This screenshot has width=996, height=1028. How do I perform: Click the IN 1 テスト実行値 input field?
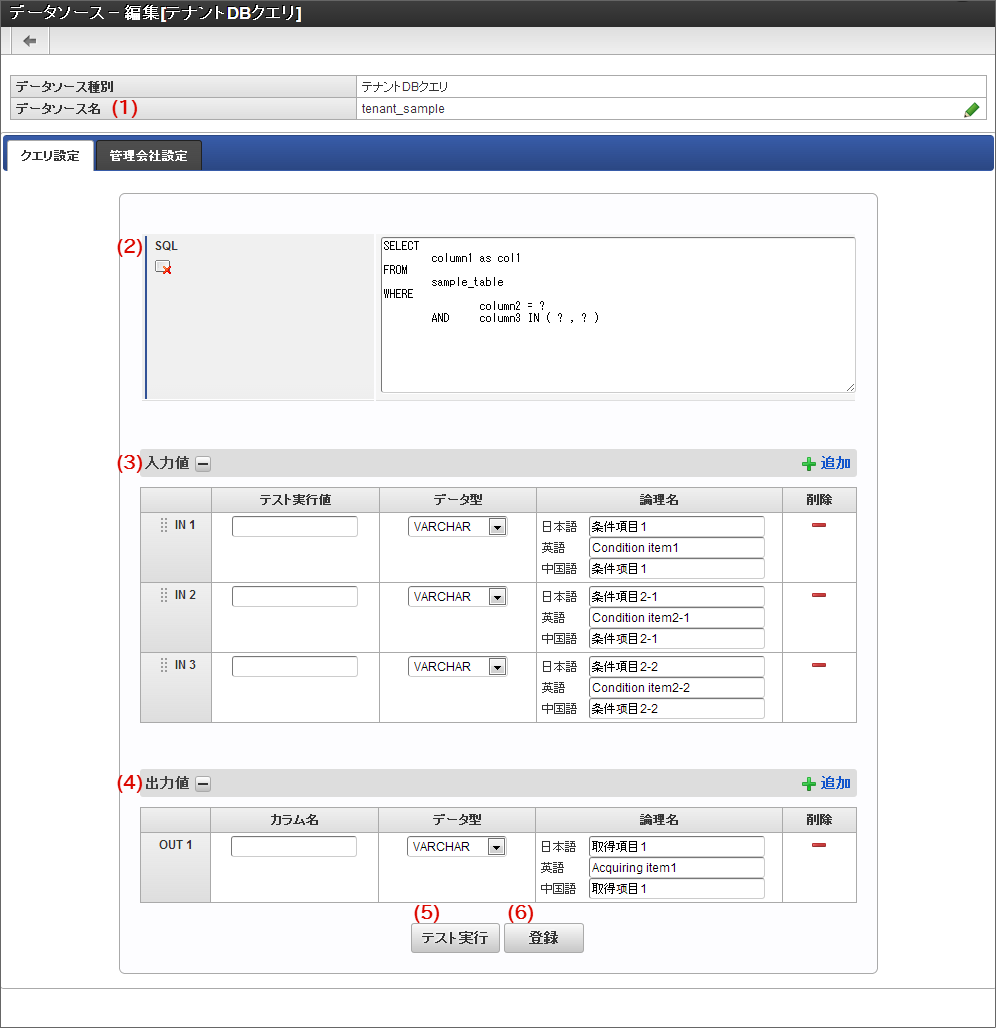294,527
